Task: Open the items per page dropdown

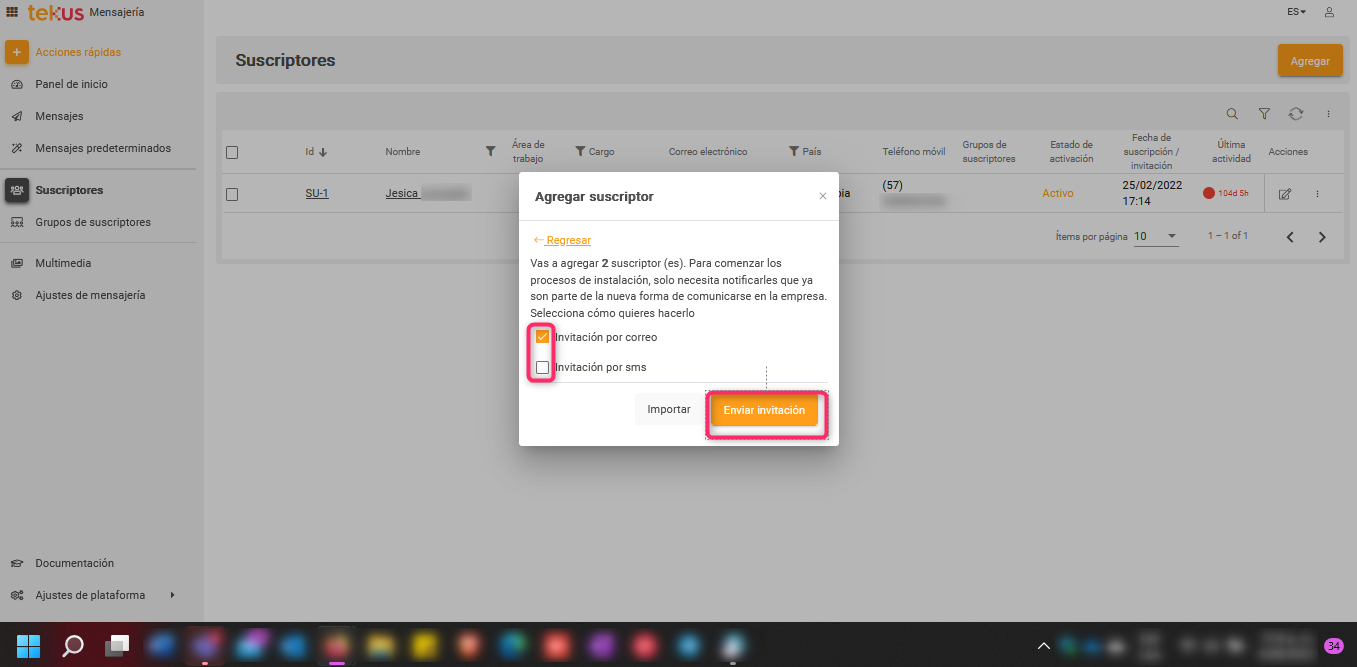Action: [1156, 237]
